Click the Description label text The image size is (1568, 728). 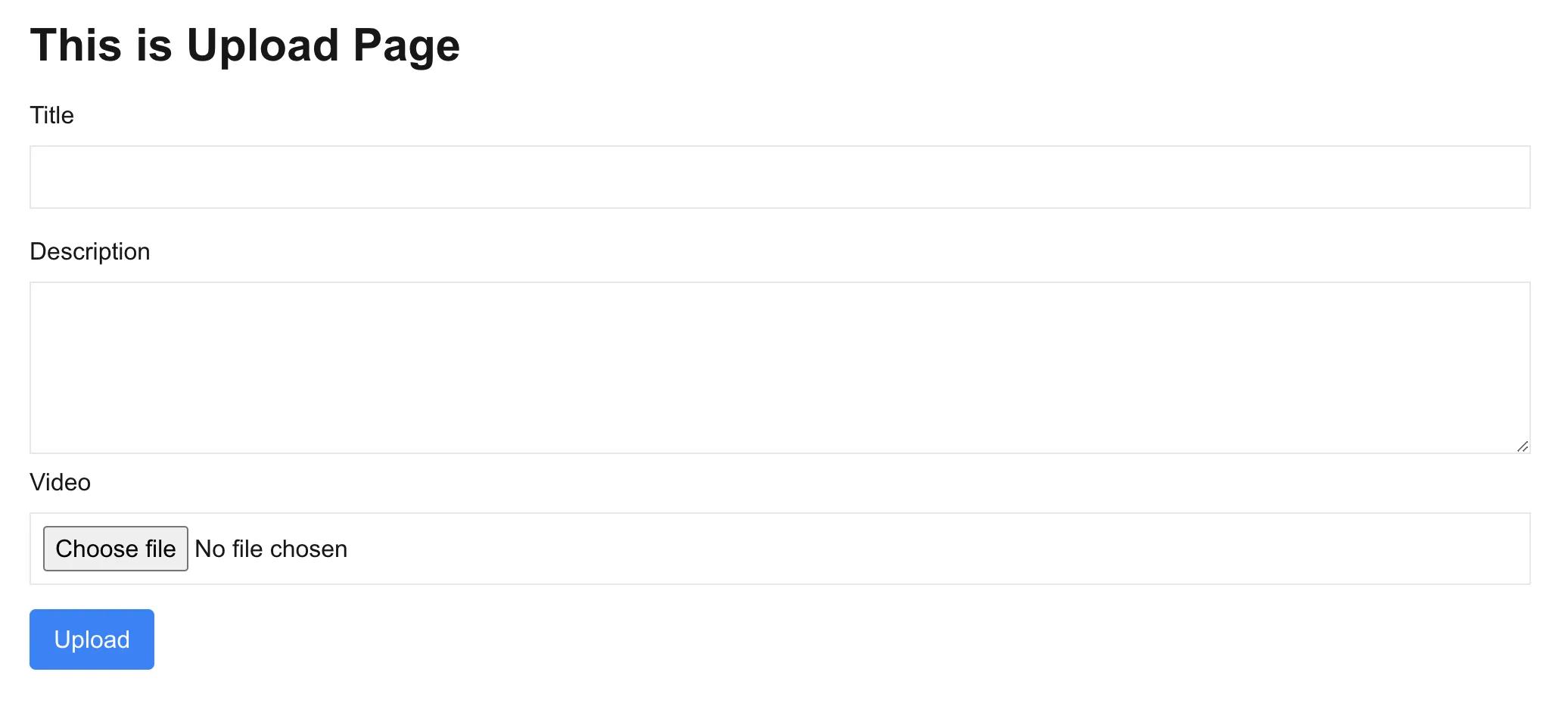(x=89, y=250)
